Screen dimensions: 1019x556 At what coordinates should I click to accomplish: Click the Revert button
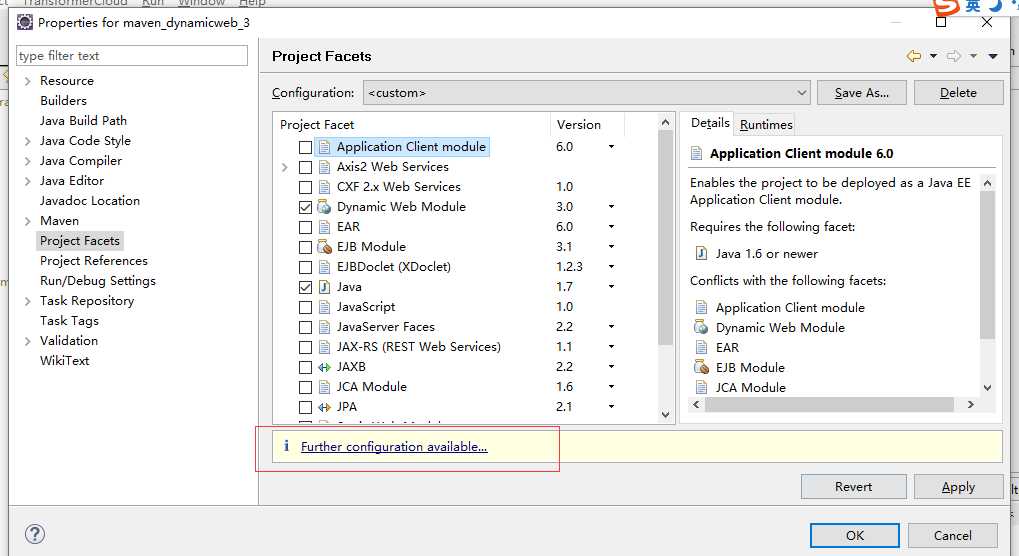coord(853,486)
